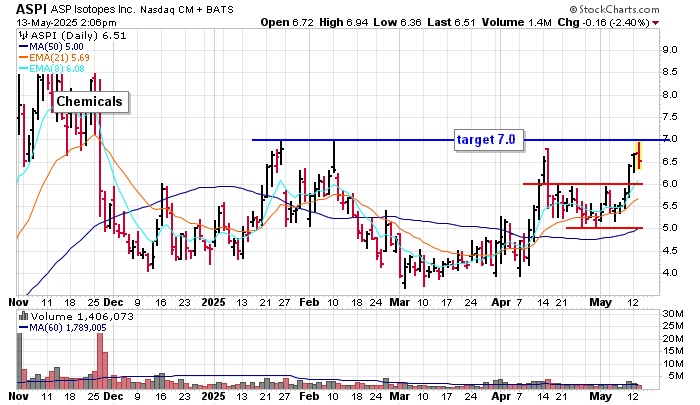Click the Dec label on the price panel's date axis
Viewport: 700px width, 405px height.
(x=113, y=302)
